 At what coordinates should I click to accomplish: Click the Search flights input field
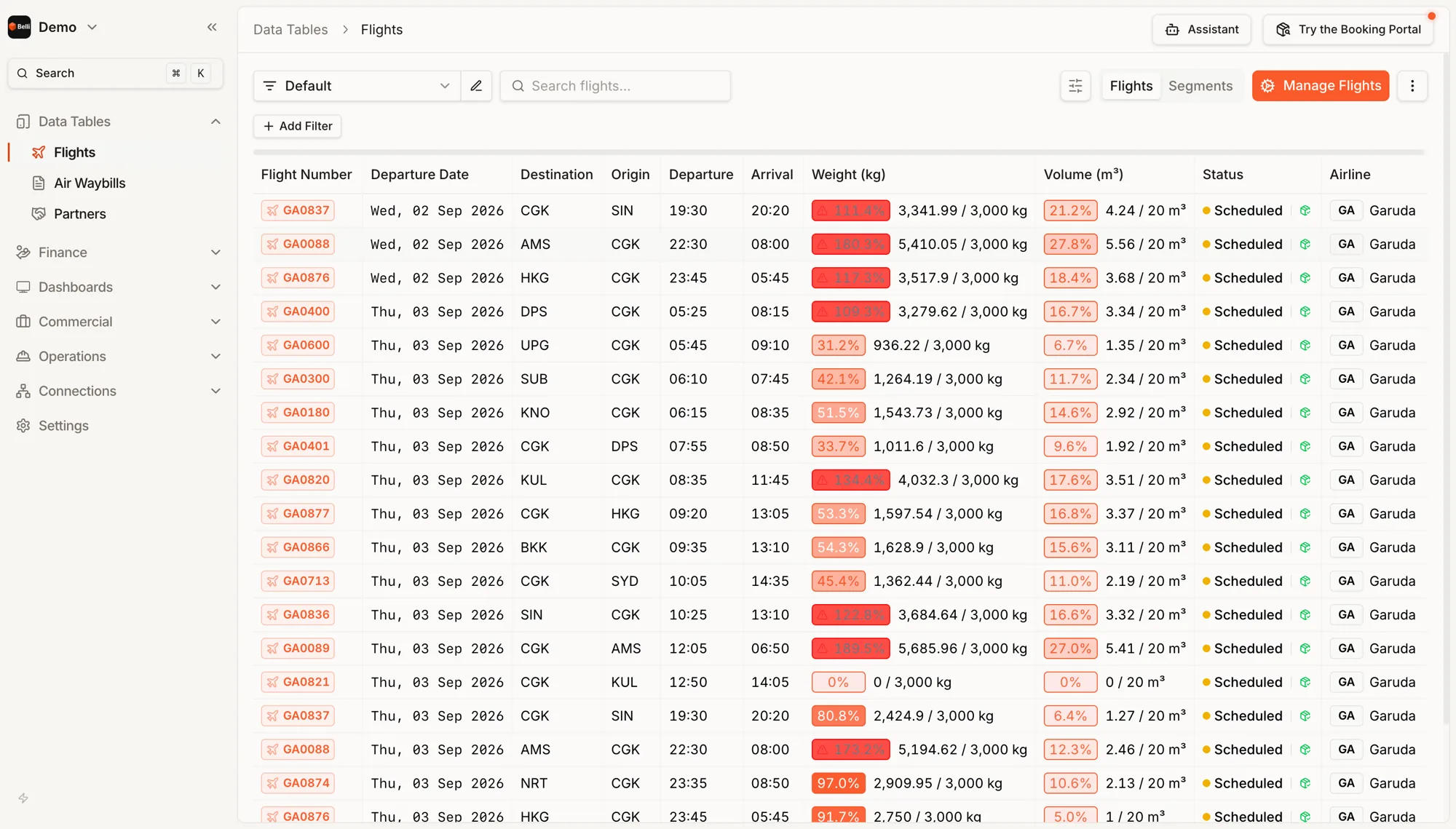click(615, 86)
